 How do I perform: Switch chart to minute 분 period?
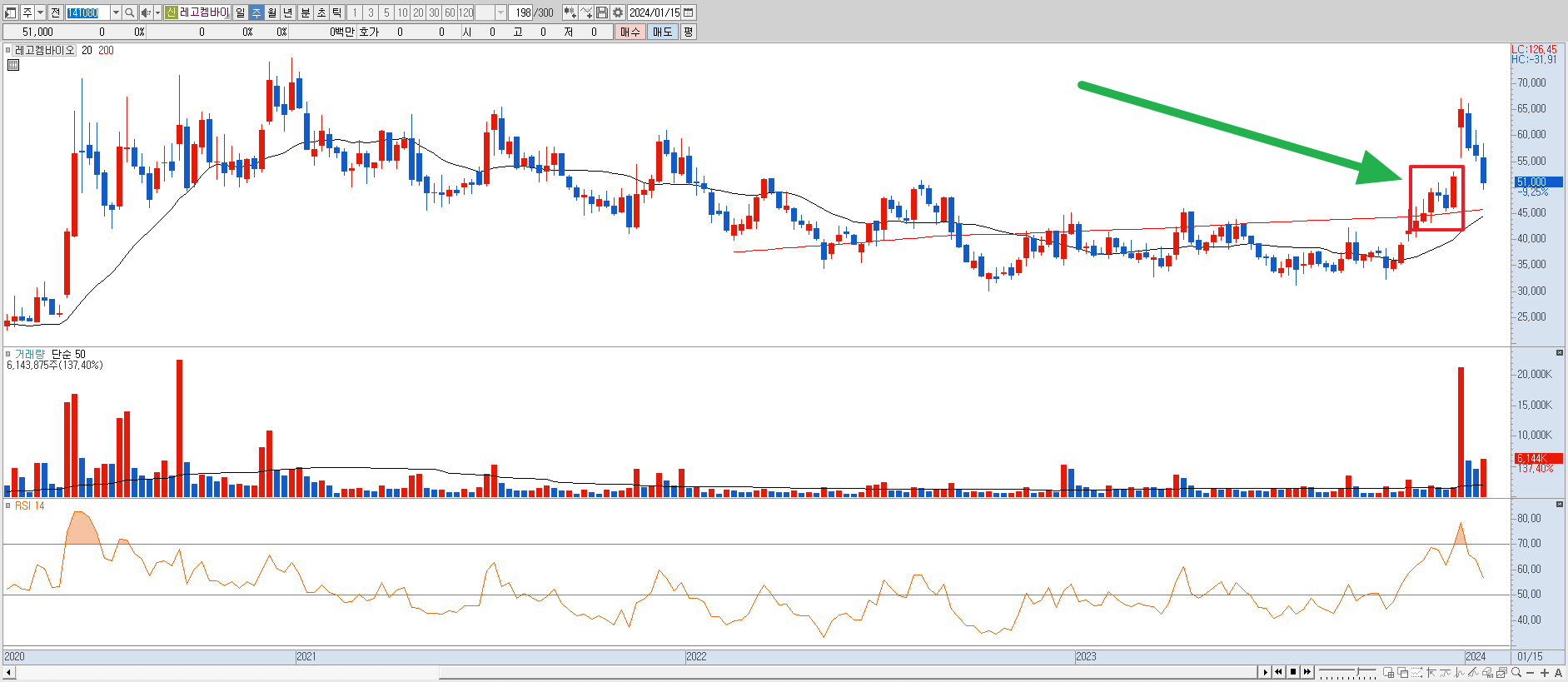(305, 12)
